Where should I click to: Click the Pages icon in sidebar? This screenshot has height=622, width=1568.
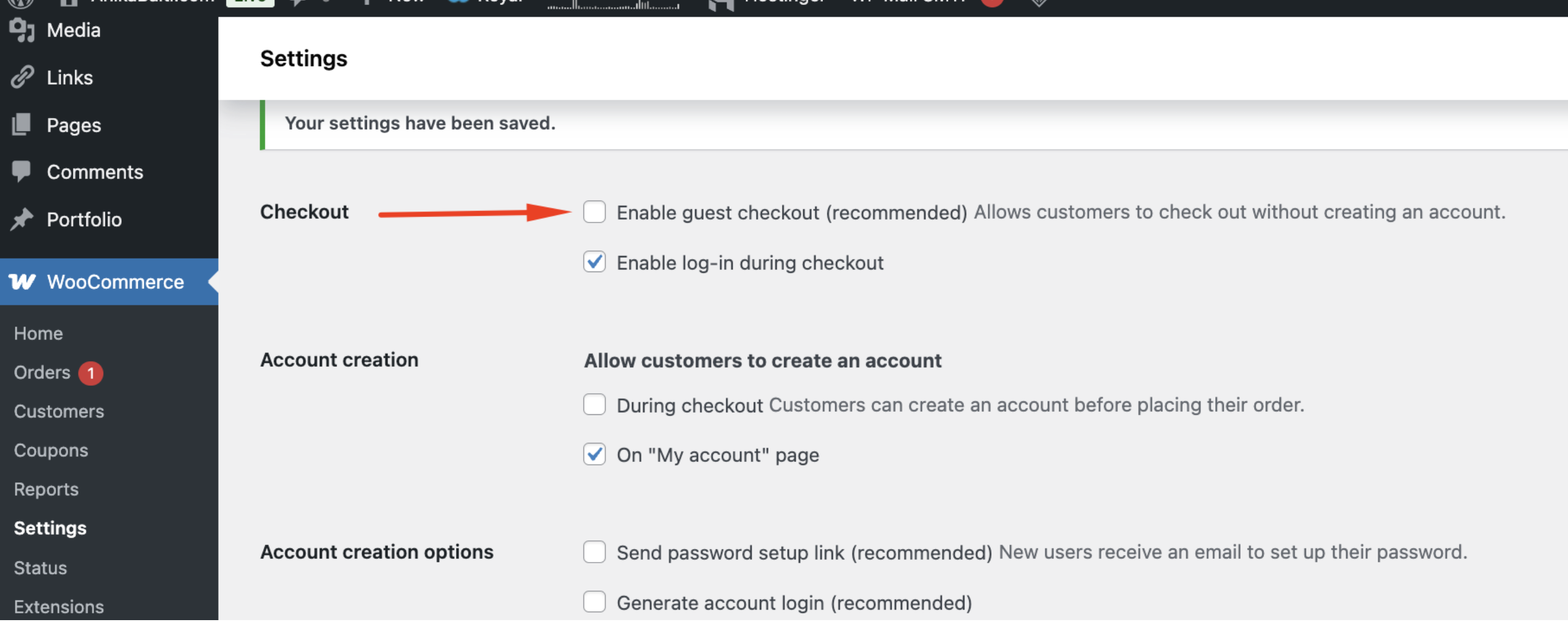pyautogui.click(x=22, y=124)
